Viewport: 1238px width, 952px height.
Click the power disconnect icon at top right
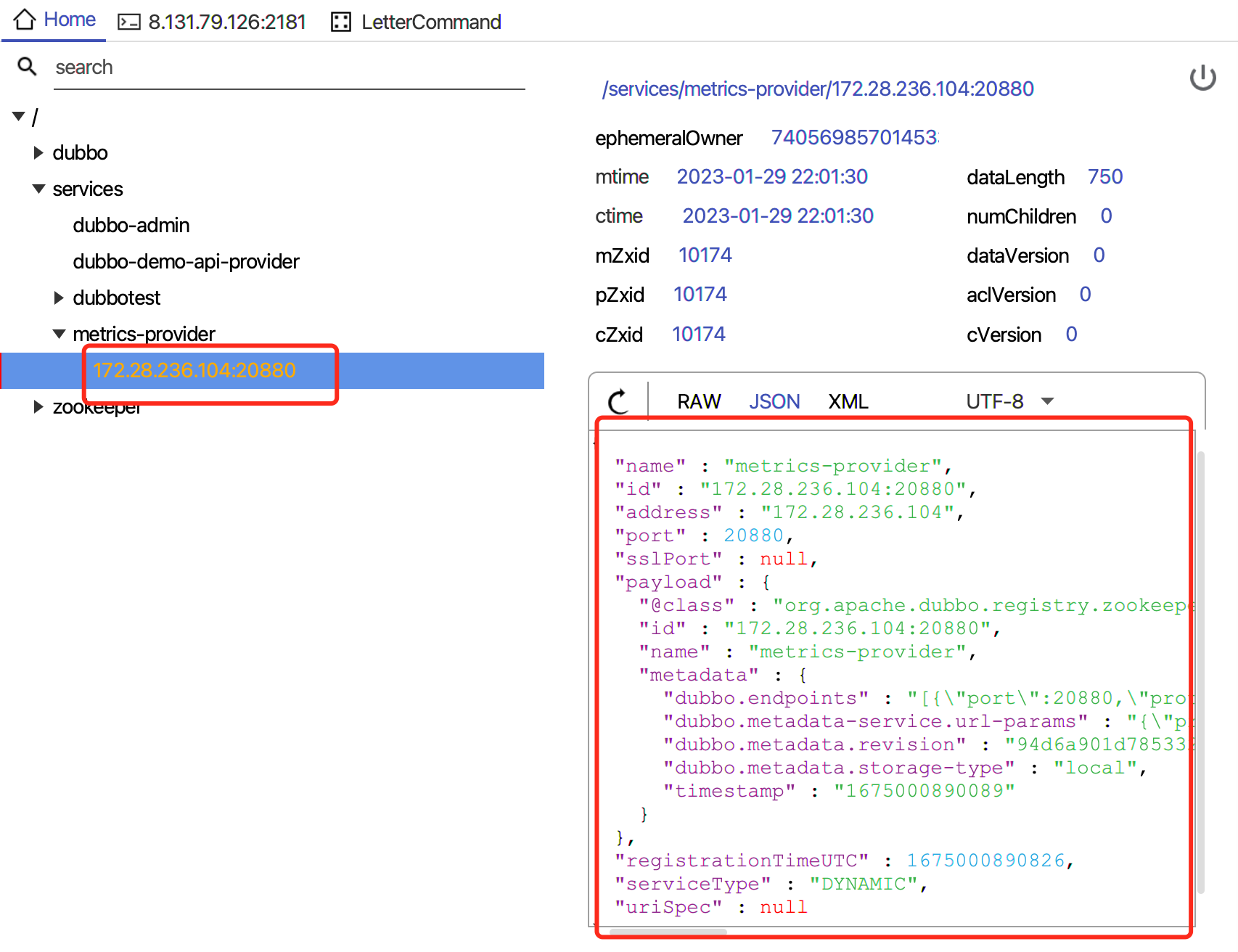(1202, 77)
